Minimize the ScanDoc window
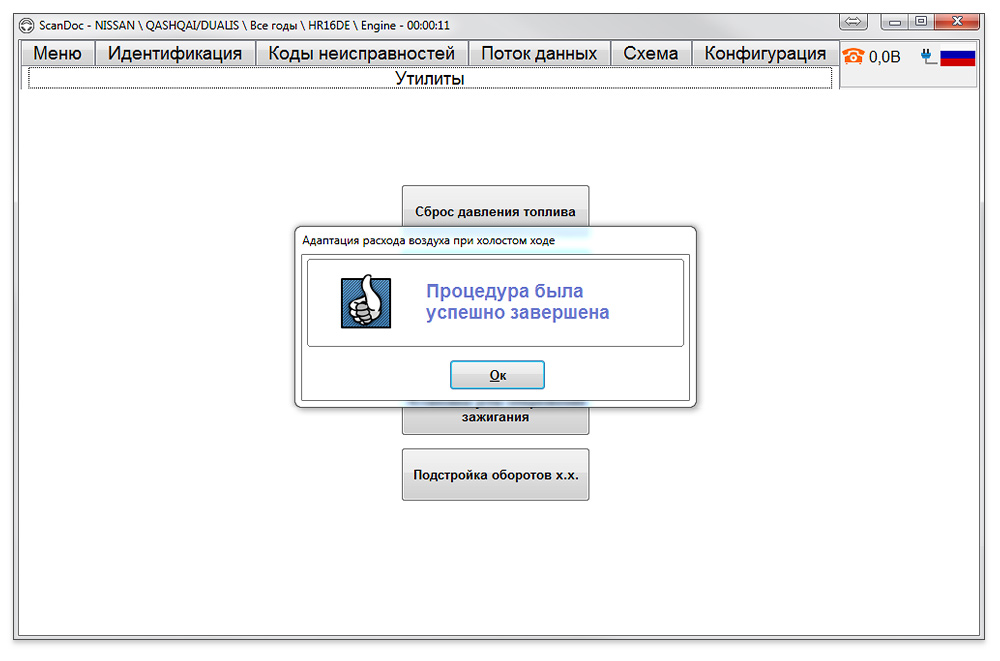The height and width of the screenshot is (661, 1000). (895, 22)
